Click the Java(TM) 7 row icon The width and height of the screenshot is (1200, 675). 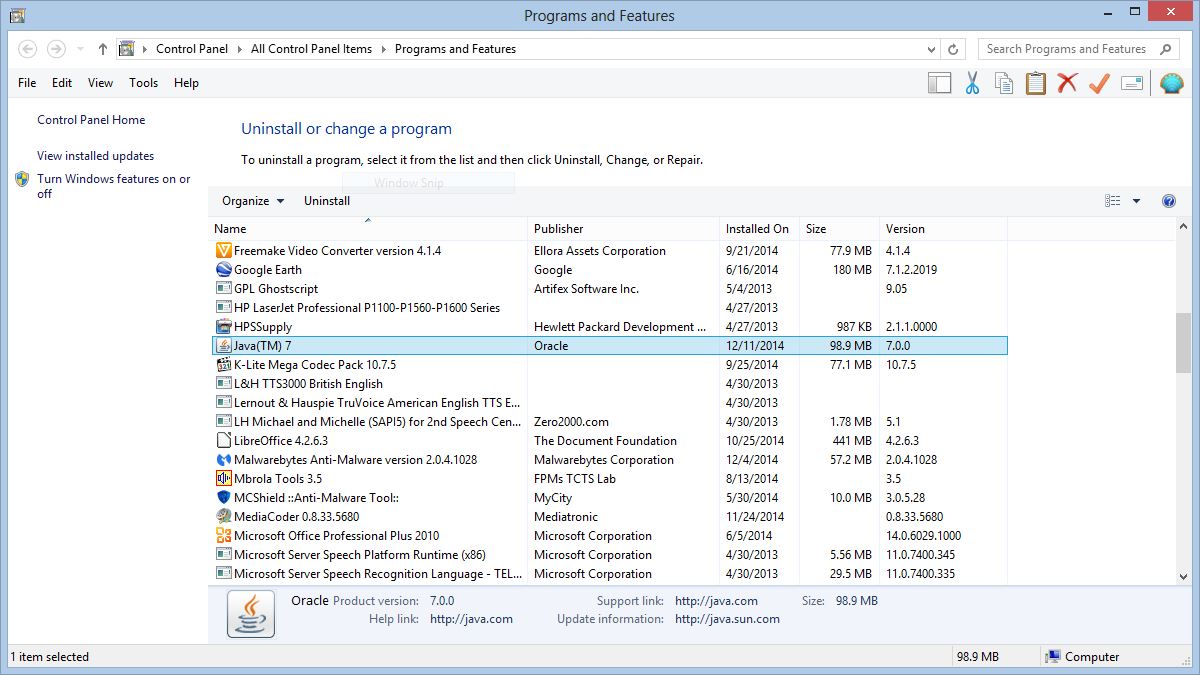(x=224, y=346)
